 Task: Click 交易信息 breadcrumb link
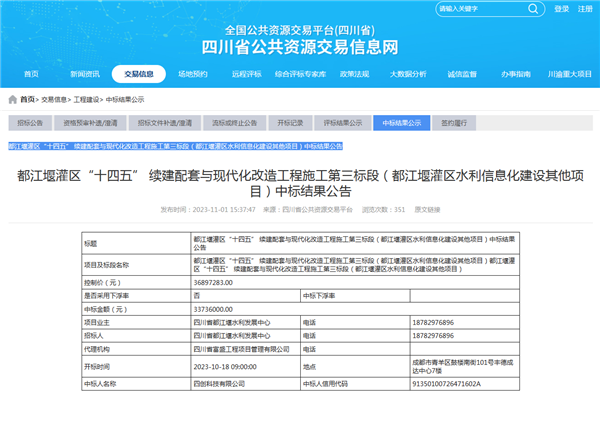pos(54,100)
